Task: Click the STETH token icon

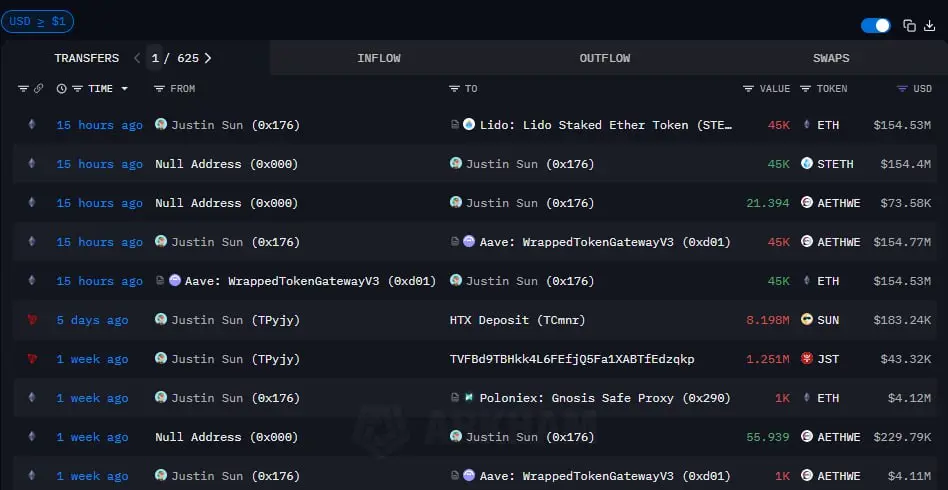Action: (807, 163)
